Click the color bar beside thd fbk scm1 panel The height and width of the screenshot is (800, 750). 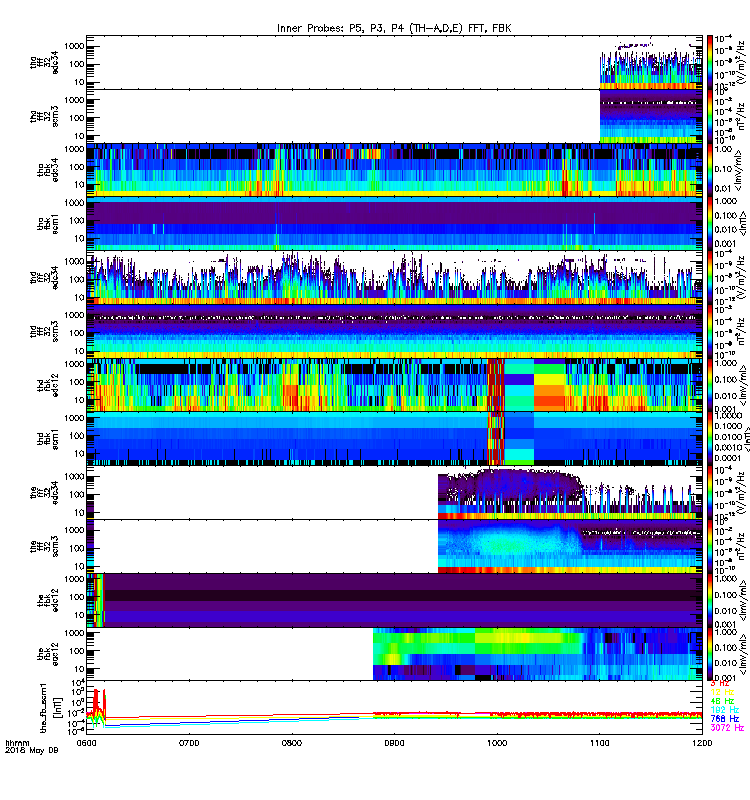(x=710, y=439)
